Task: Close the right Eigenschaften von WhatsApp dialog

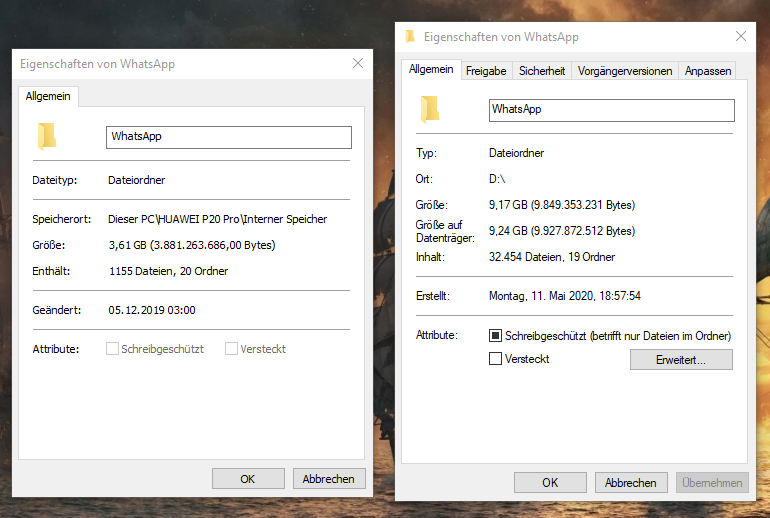Action: pyautogui.click(x=741, y=36)
